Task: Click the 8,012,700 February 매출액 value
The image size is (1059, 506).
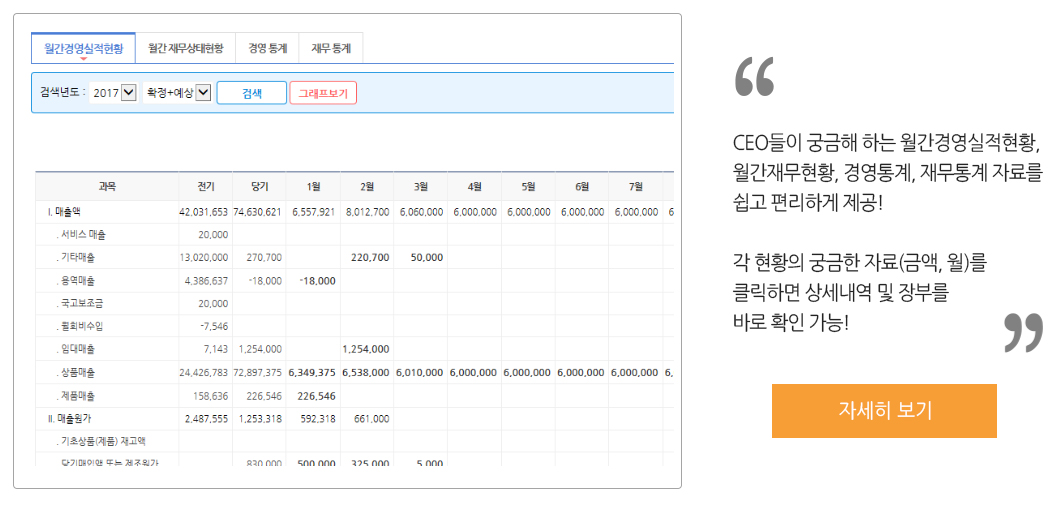Action: [x=367, y=212]
